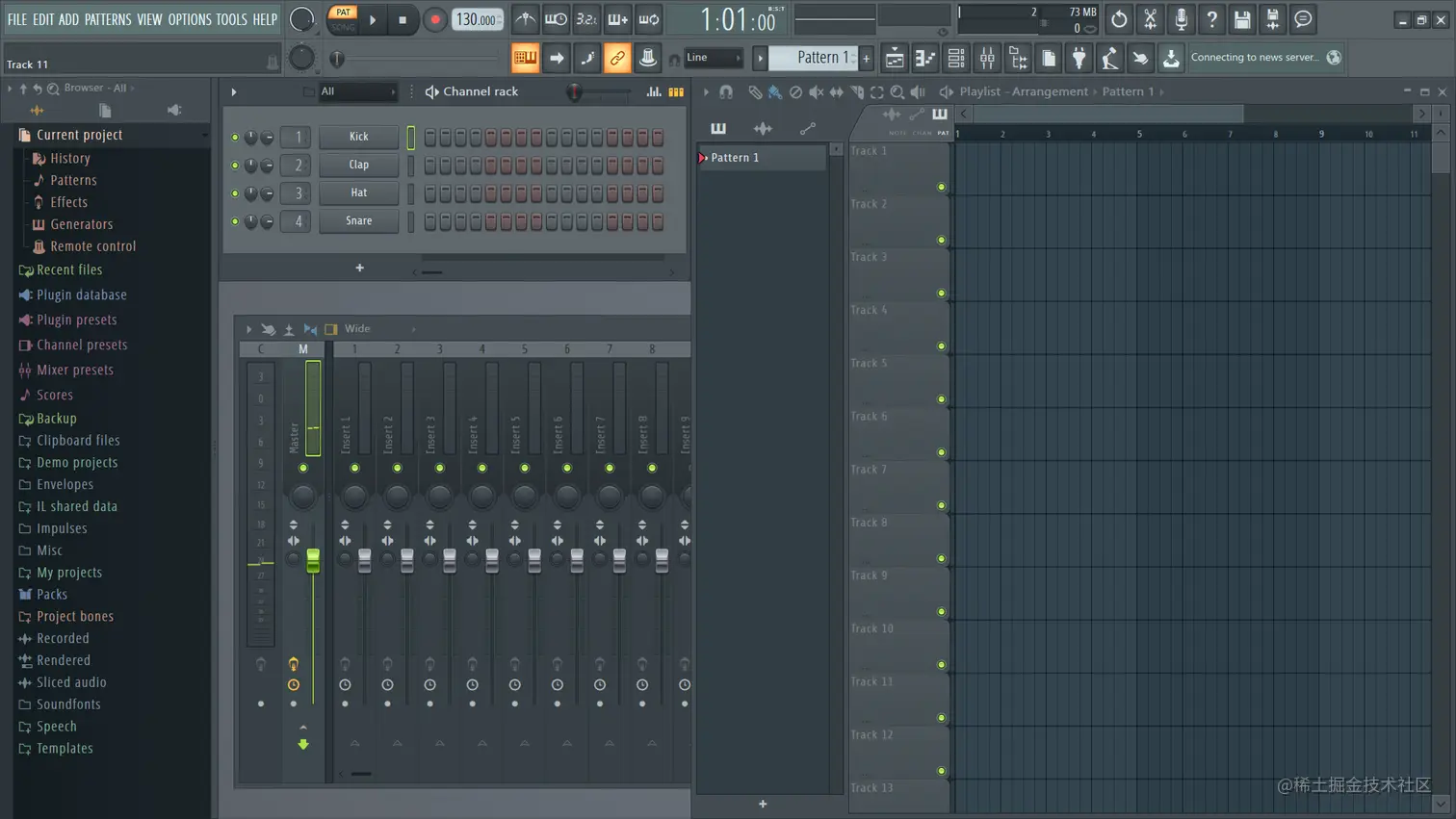1456x819 pixels.
Task: Mute the Kick channel via green light
Action: [235, 138]
